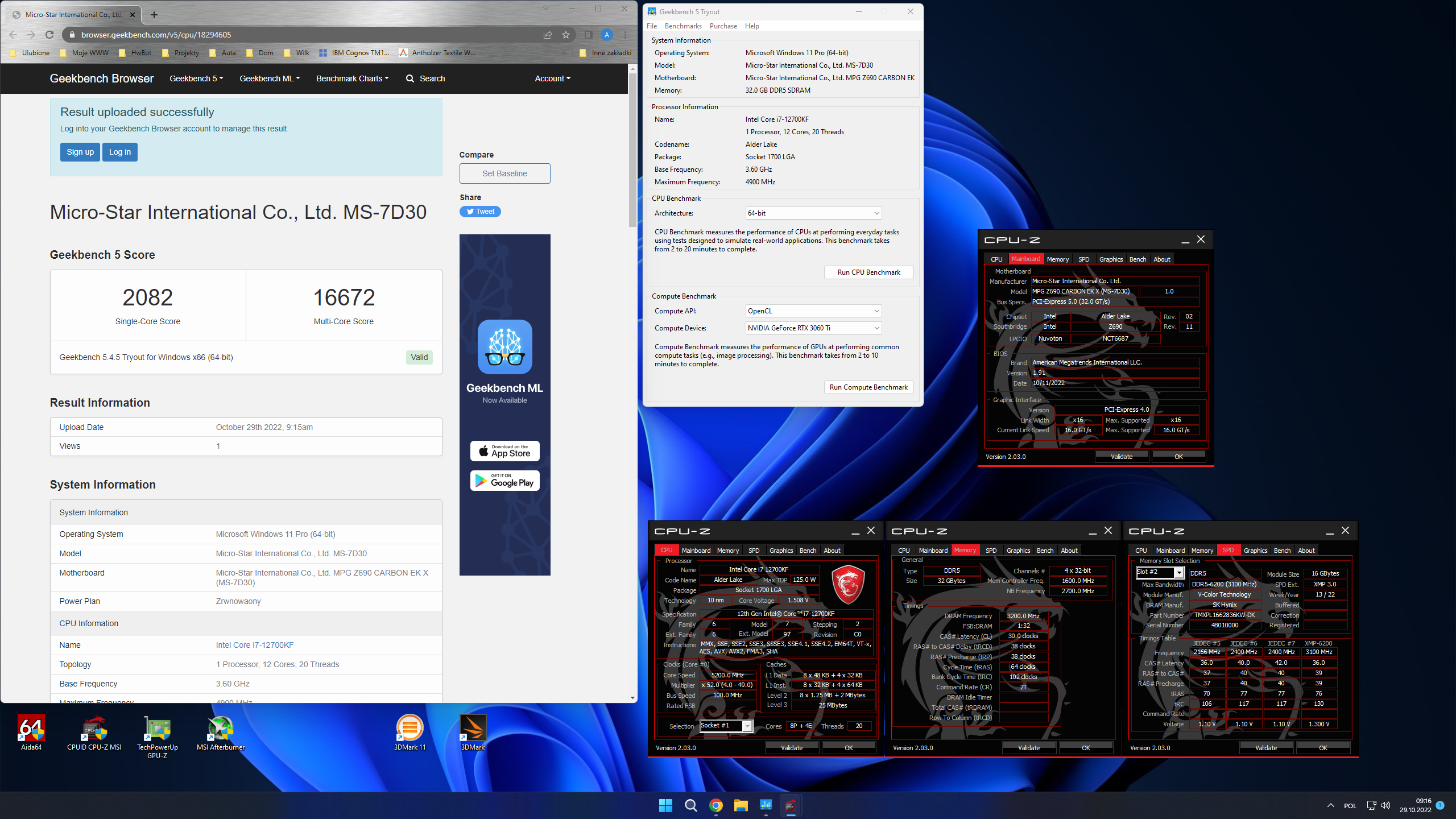The width and height of the screenshot is (1456, 819).
Task: Open the Account dropdown menu
Action: pos(552,78)
